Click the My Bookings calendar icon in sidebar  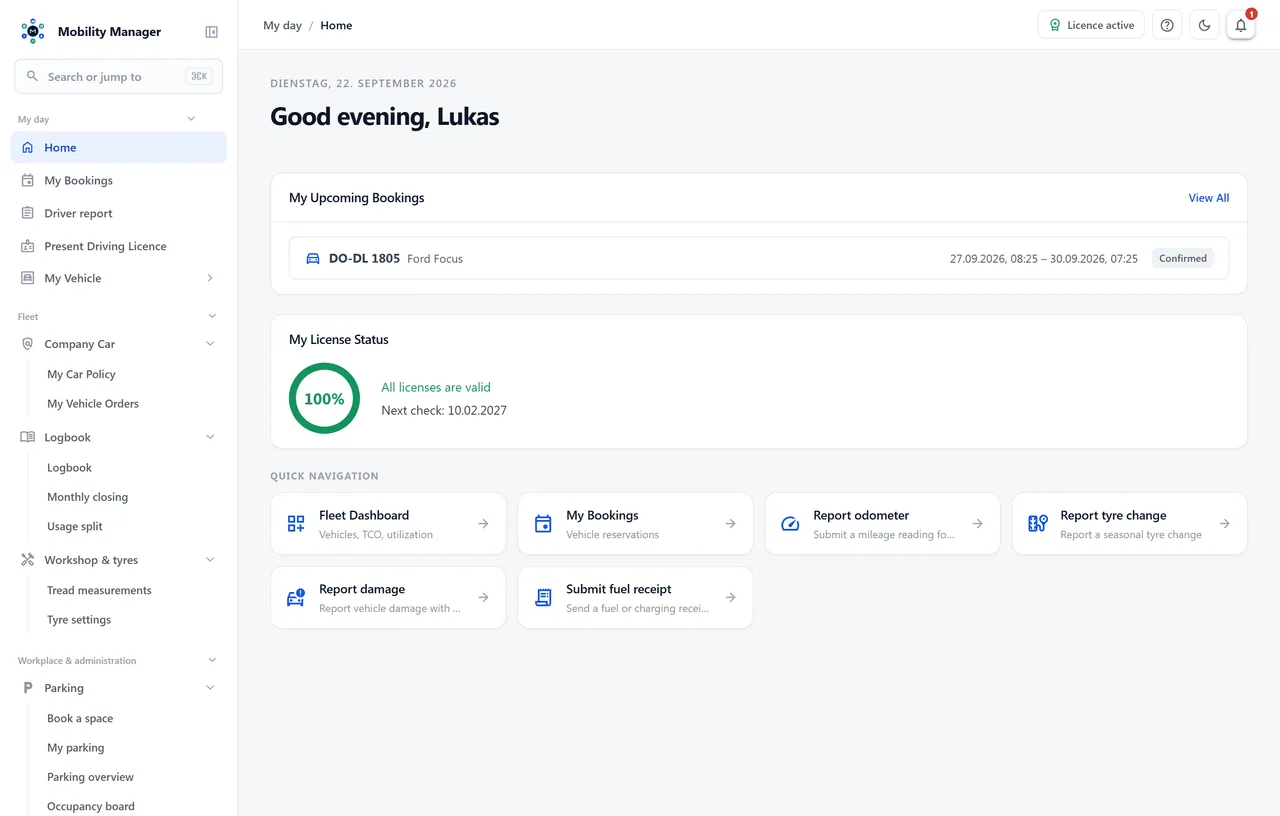tap(28, 181)
